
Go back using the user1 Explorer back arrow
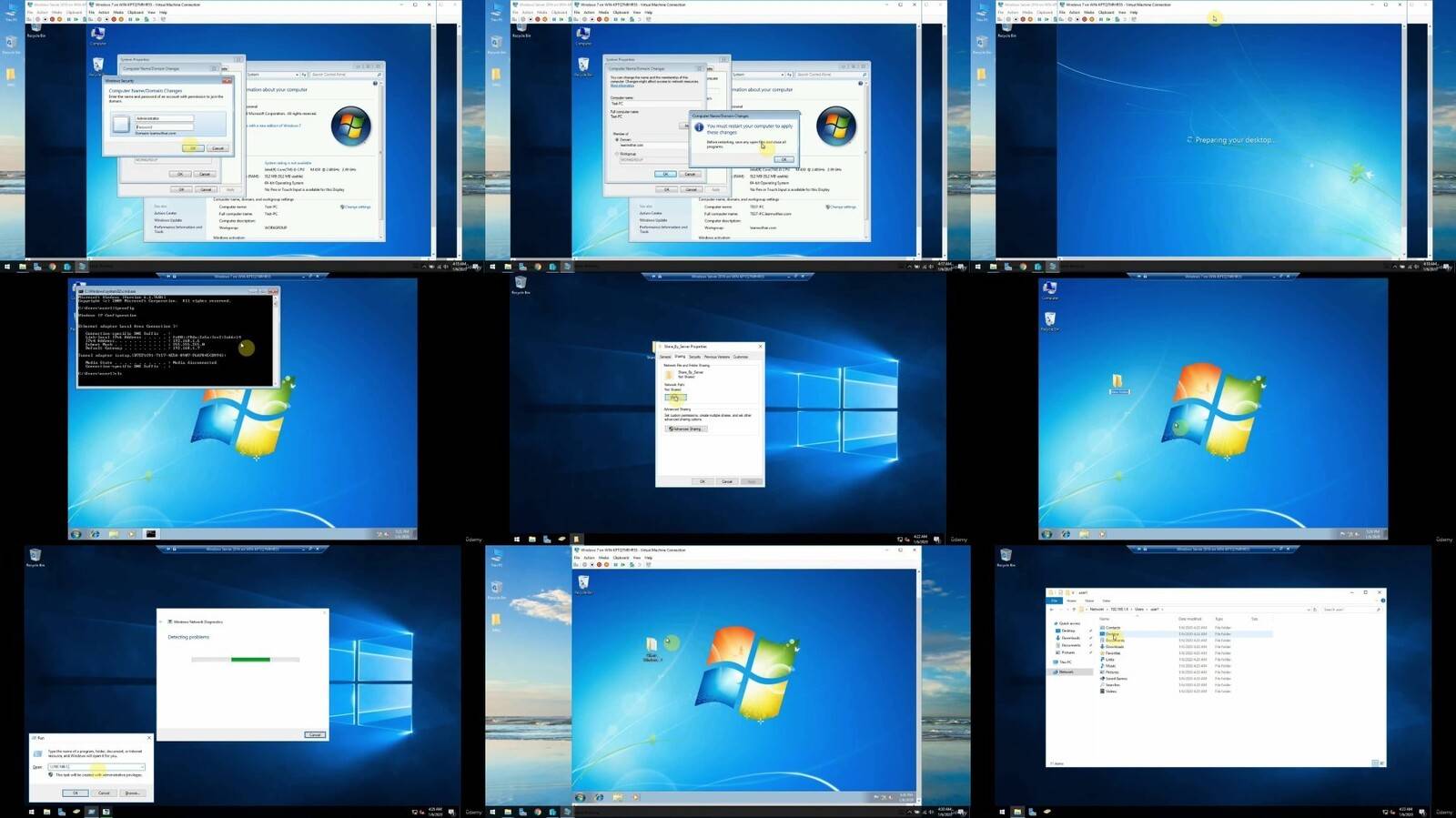(1052, 609)
